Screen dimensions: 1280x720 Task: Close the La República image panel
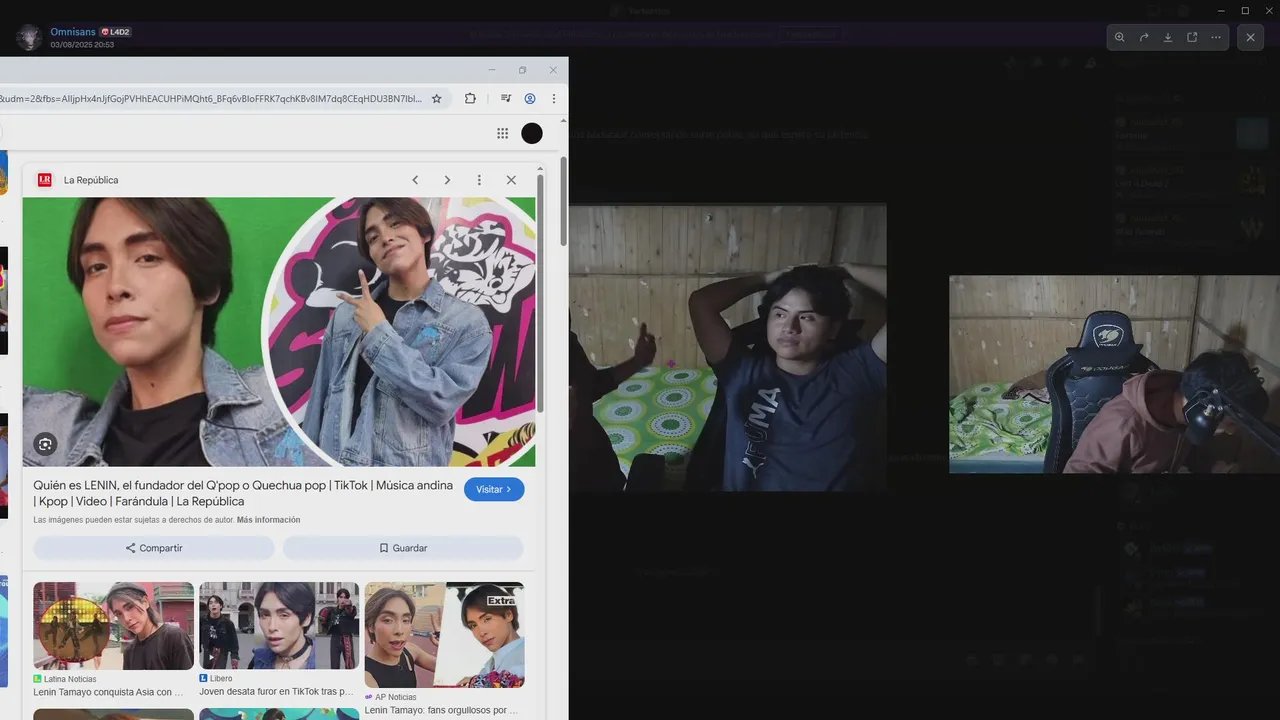point(511,180)
